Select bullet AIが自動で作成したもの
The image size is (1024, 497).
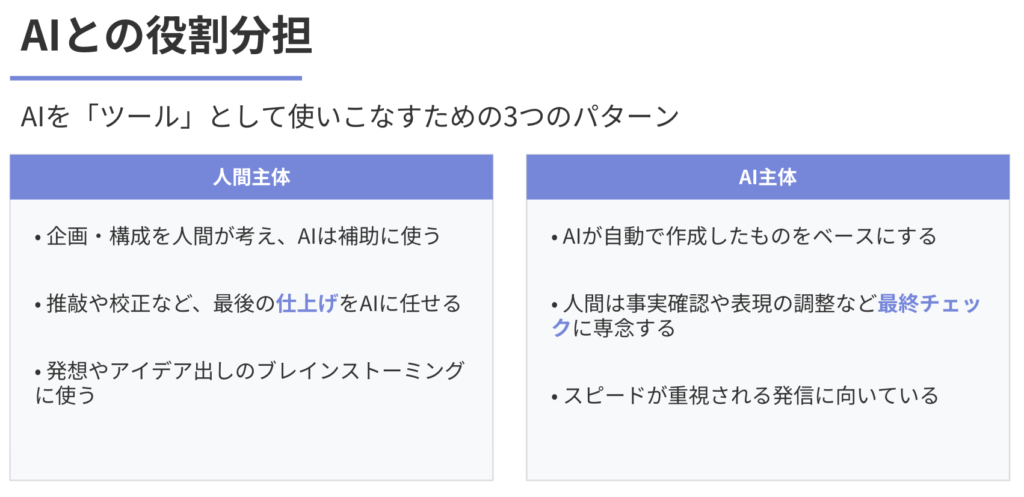[x=744, y=236]
